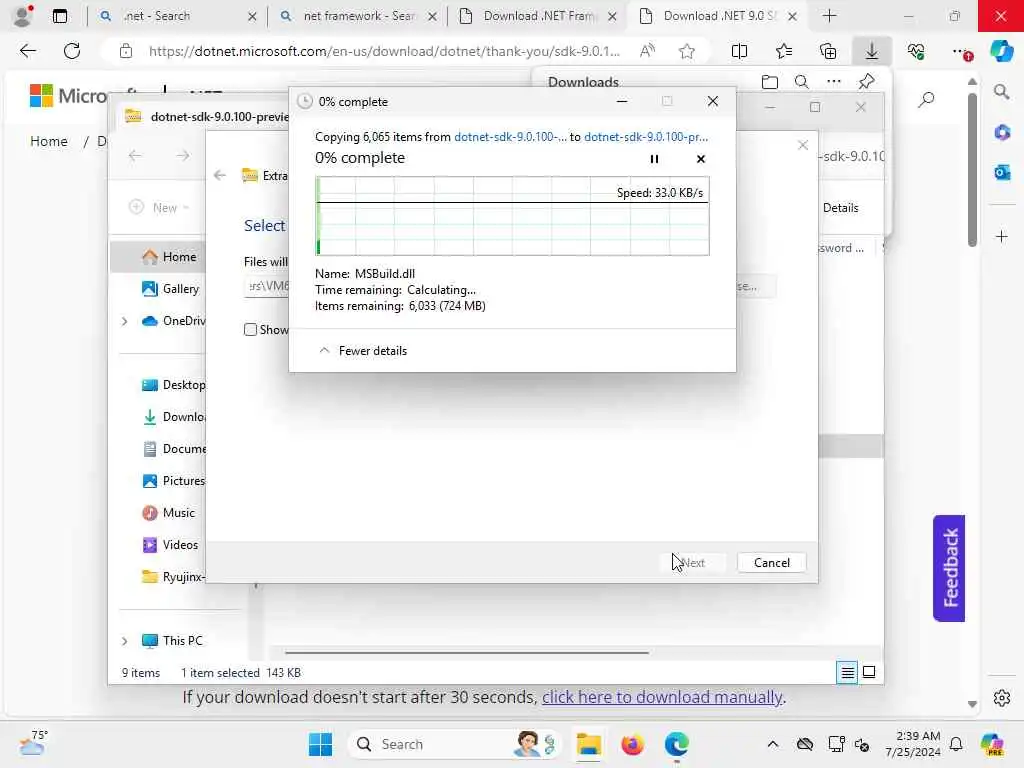1024x768 pixels.
Task: Click the copy progress graph
Action: coord(512,216)
